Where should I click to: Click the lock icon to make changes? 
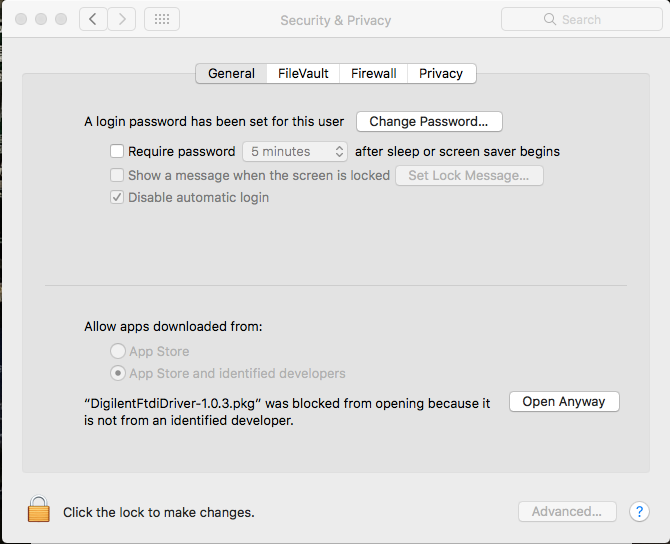pos(38,509)
